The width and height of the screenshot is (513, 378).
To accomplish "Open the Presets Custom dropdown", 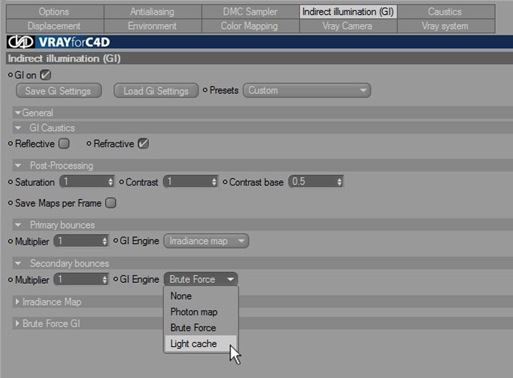I will pos(307,90).
